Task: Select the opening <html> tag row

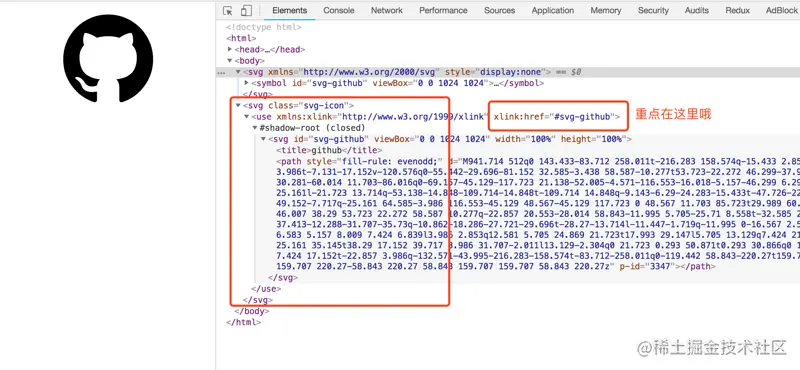Action: point(241,38)
